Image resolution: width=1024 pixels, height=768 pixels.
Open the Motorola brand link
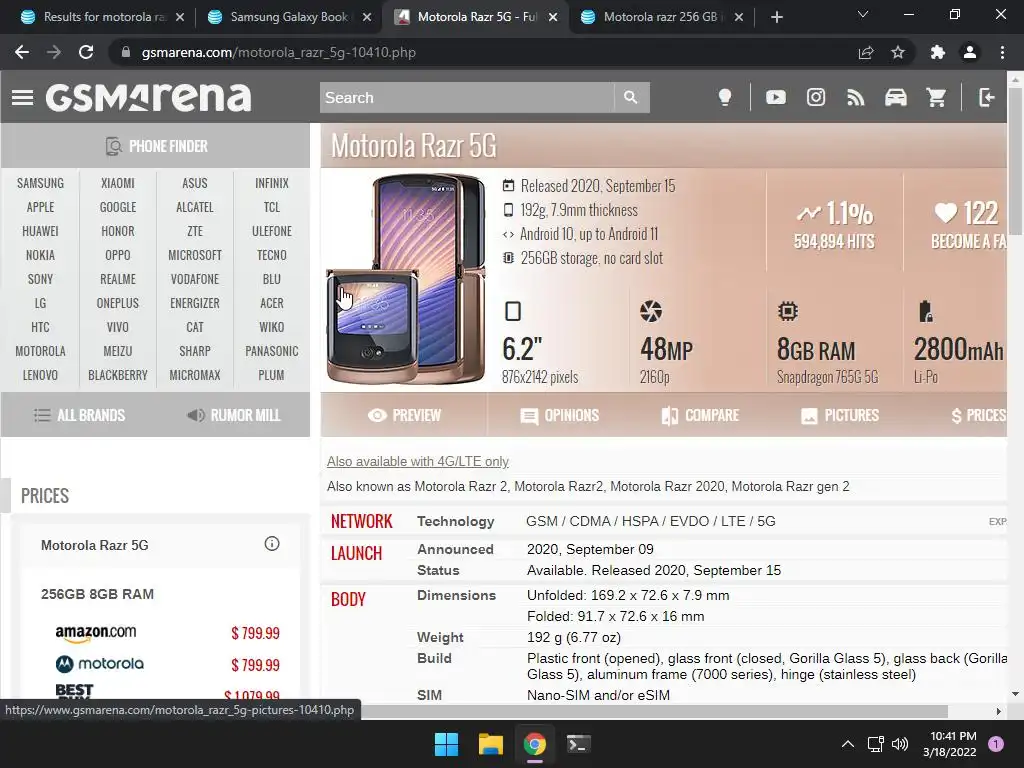(x=40, y=351)
